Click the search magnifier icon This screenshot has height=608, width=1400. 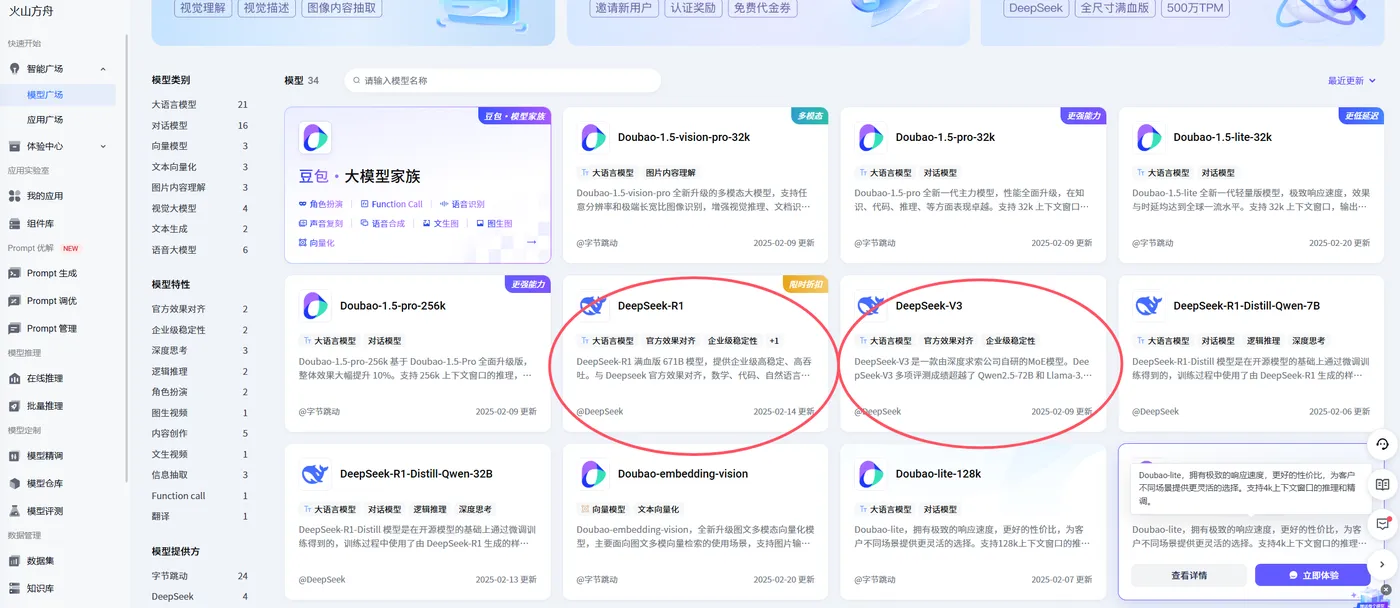pyautogui.click(x=356, y=80)
